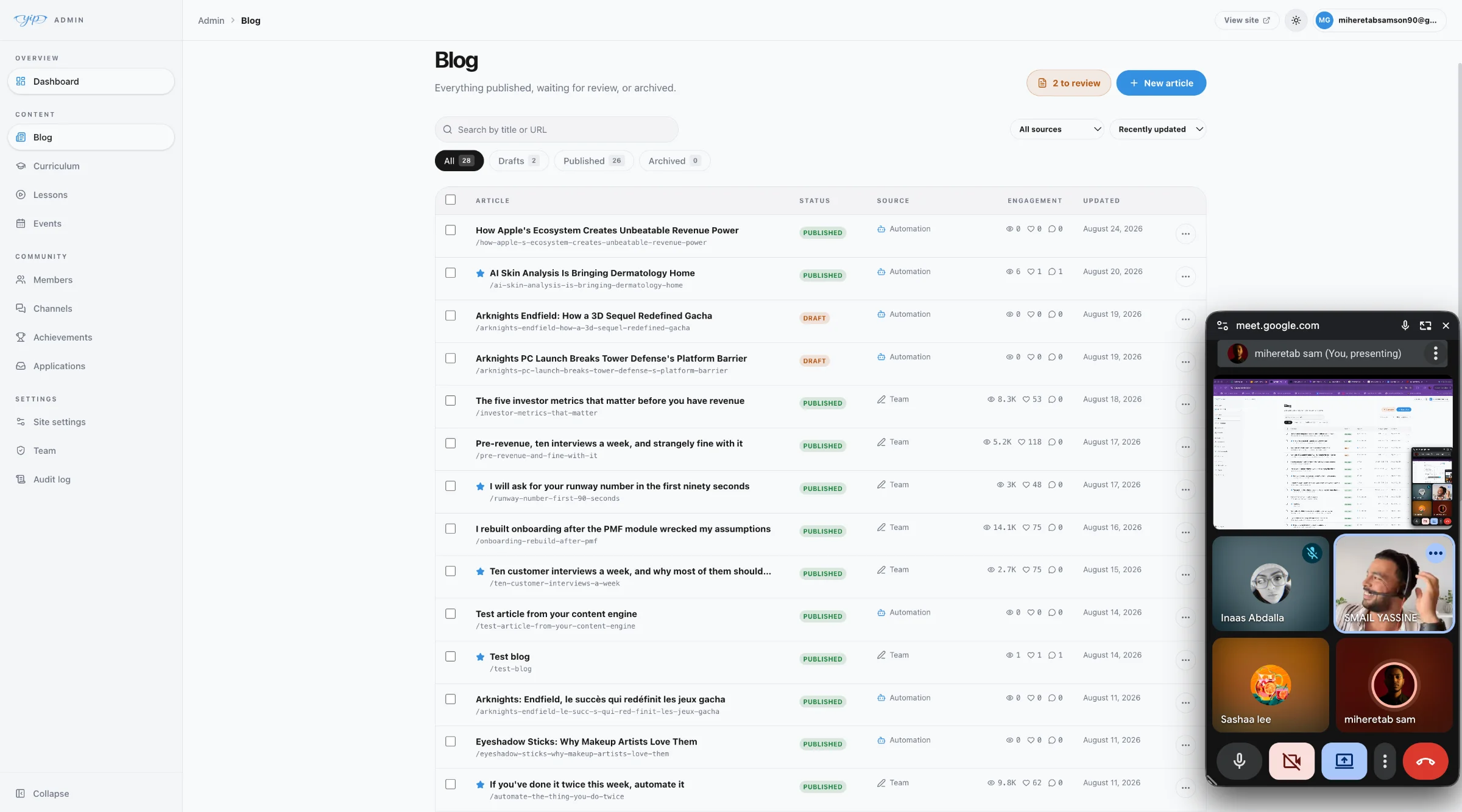Focus the Search by title or URL field
The height and width of the screenshot is (812, 1462).
(556, 130)
